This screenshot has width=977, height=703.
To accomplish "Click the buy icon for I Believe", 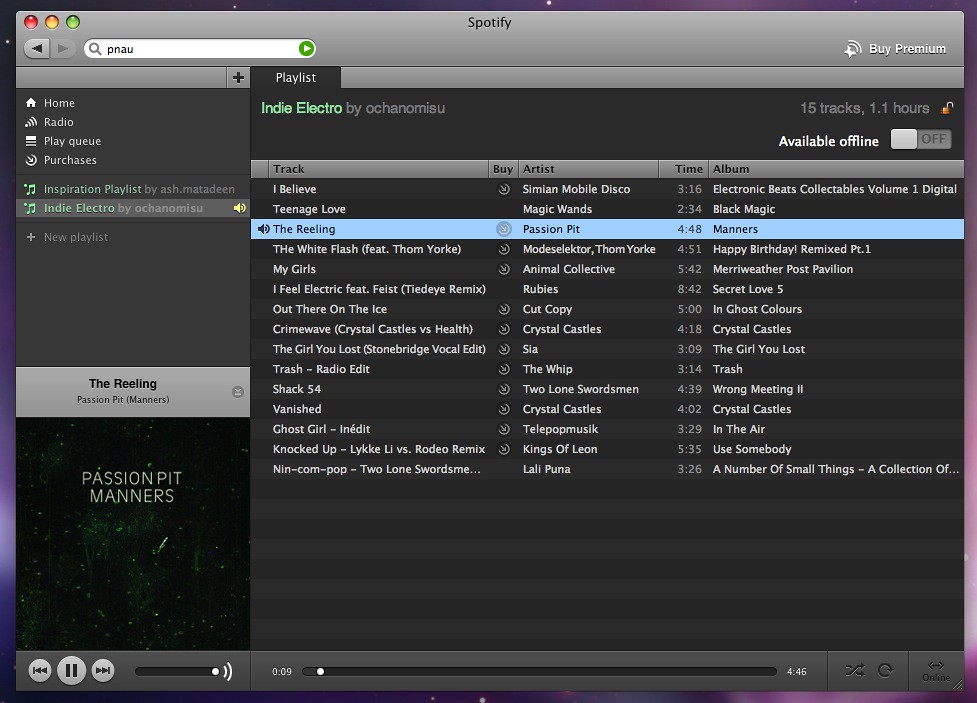I will coord(504,189).
